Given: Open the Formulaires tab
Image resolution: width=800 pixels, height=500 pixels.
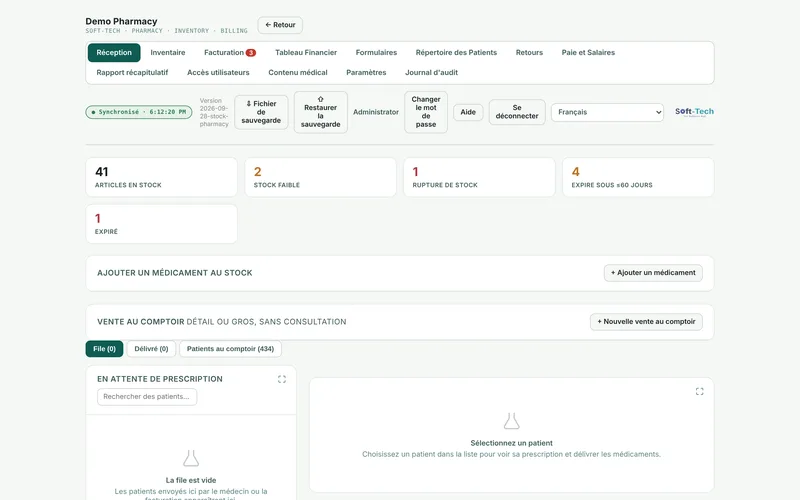Looking at the screenshot, I should click(376, 53).
